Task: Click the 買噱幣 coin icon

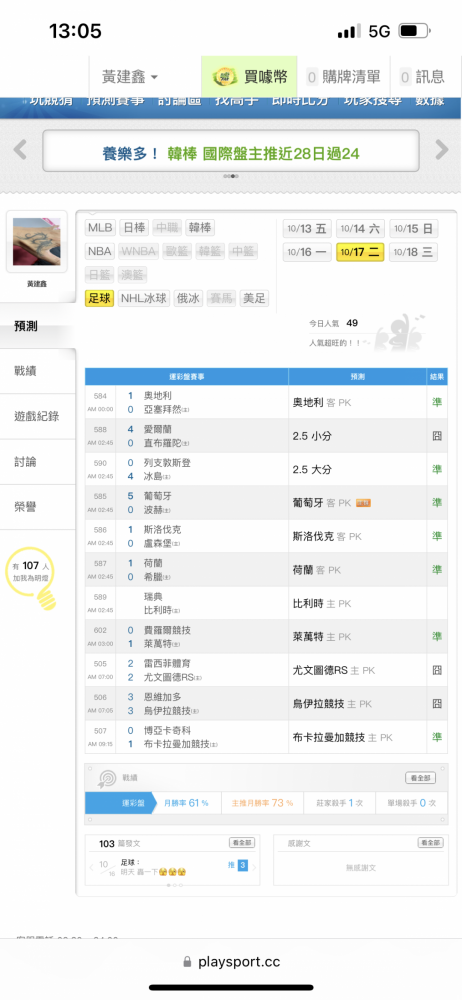Action: (225, 77)
